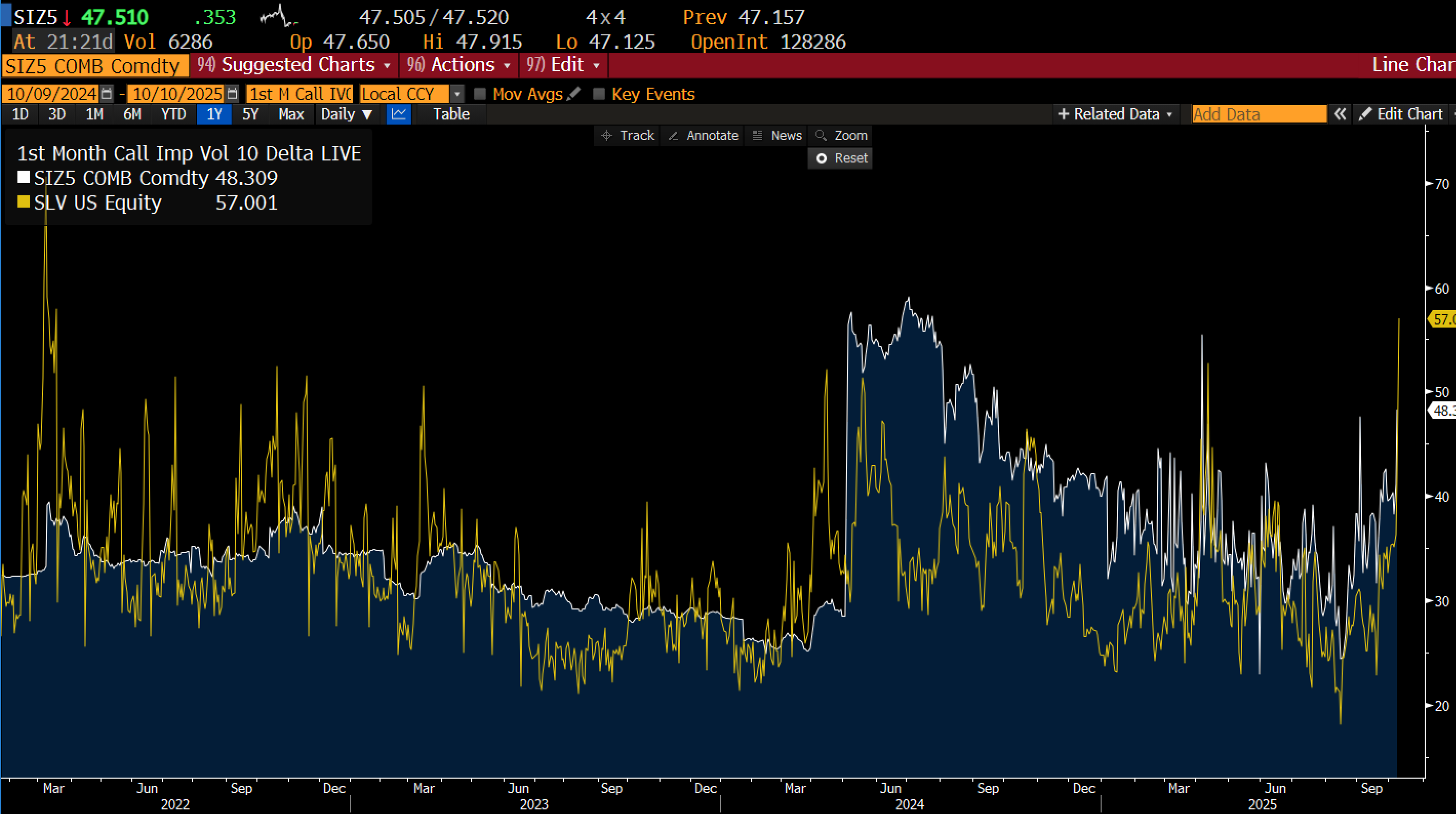This screenshot has height=814, width=1456.
Task: Enable the Key Events checkbox
Action: click(599, 94)
